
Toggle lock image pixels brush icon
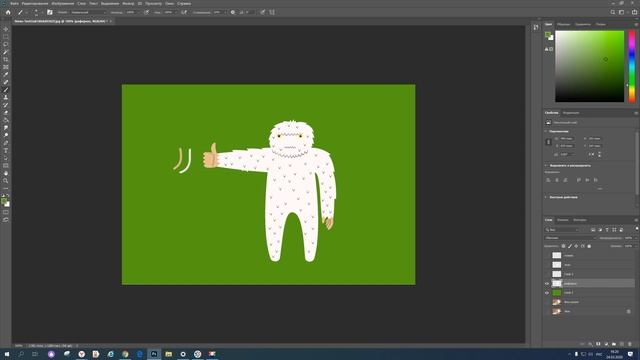pos(570,246)
